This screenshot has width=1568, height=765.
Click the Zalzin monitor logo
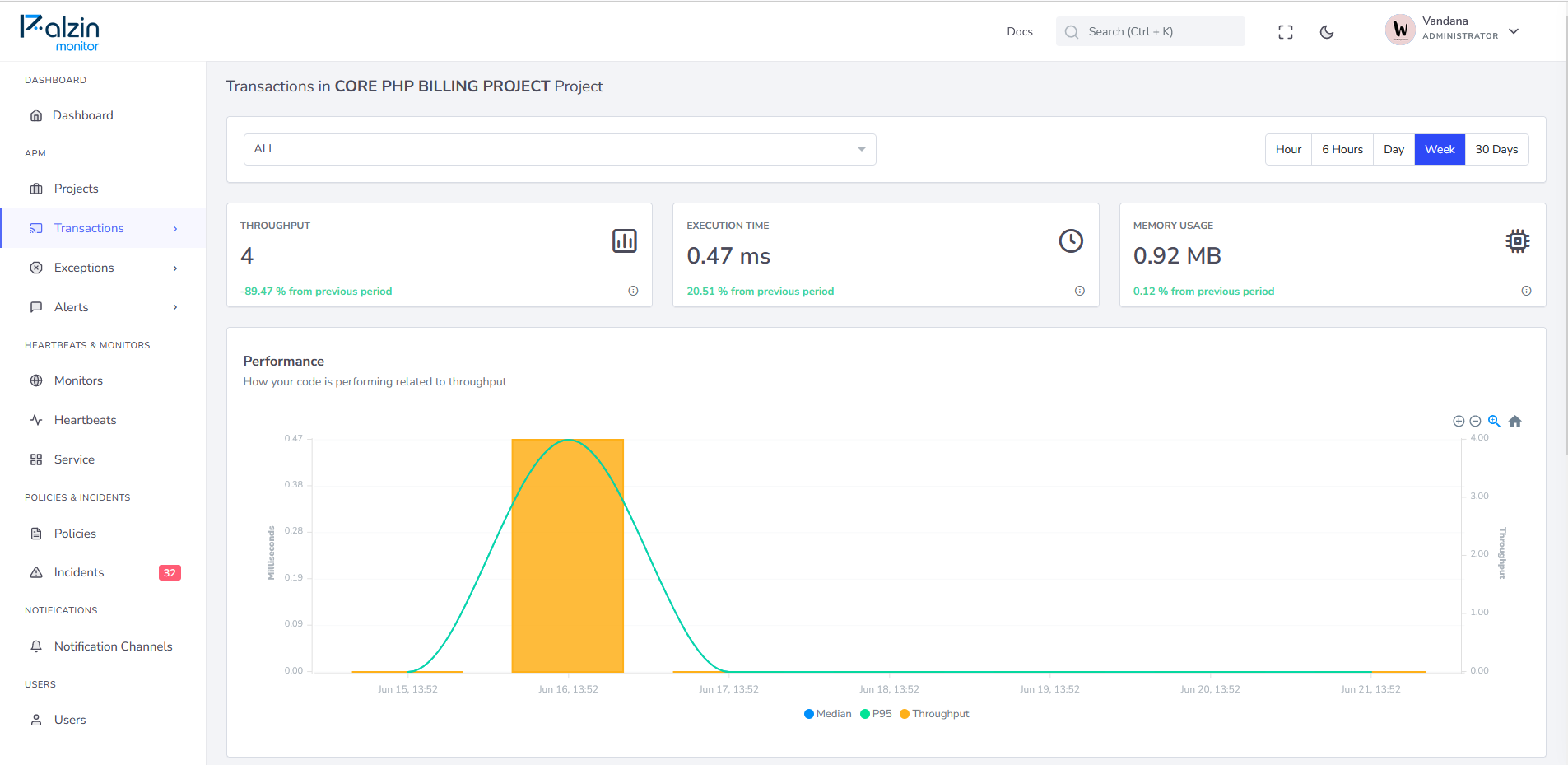coord(59,33)
